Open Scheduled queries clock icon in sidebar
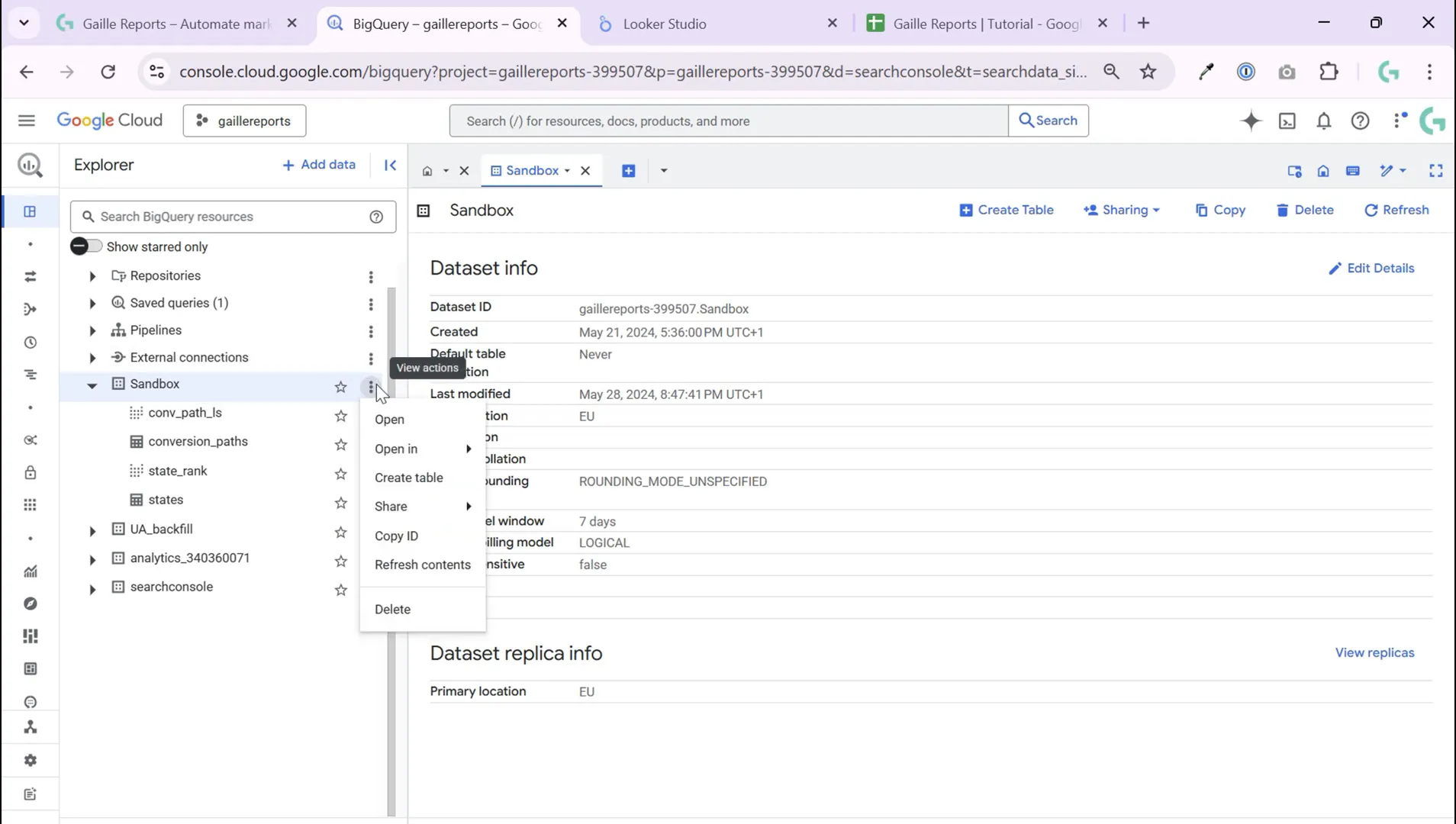 [x=30, y=343]
